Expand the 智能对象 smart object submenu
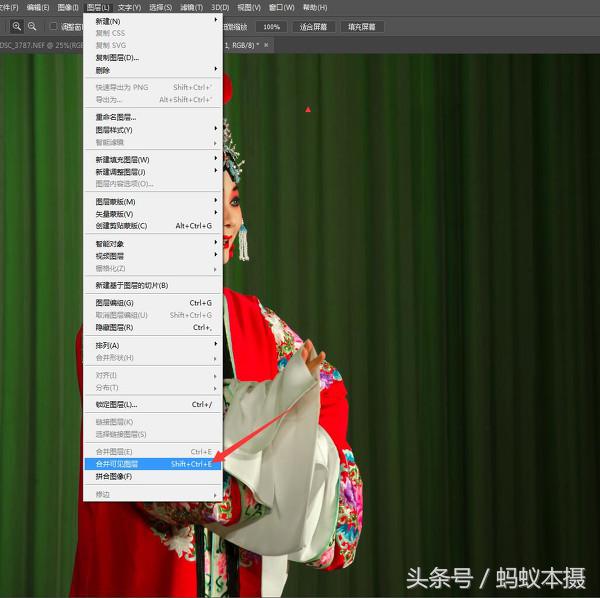The image size is (600, 598). click(x=153, y=244)
